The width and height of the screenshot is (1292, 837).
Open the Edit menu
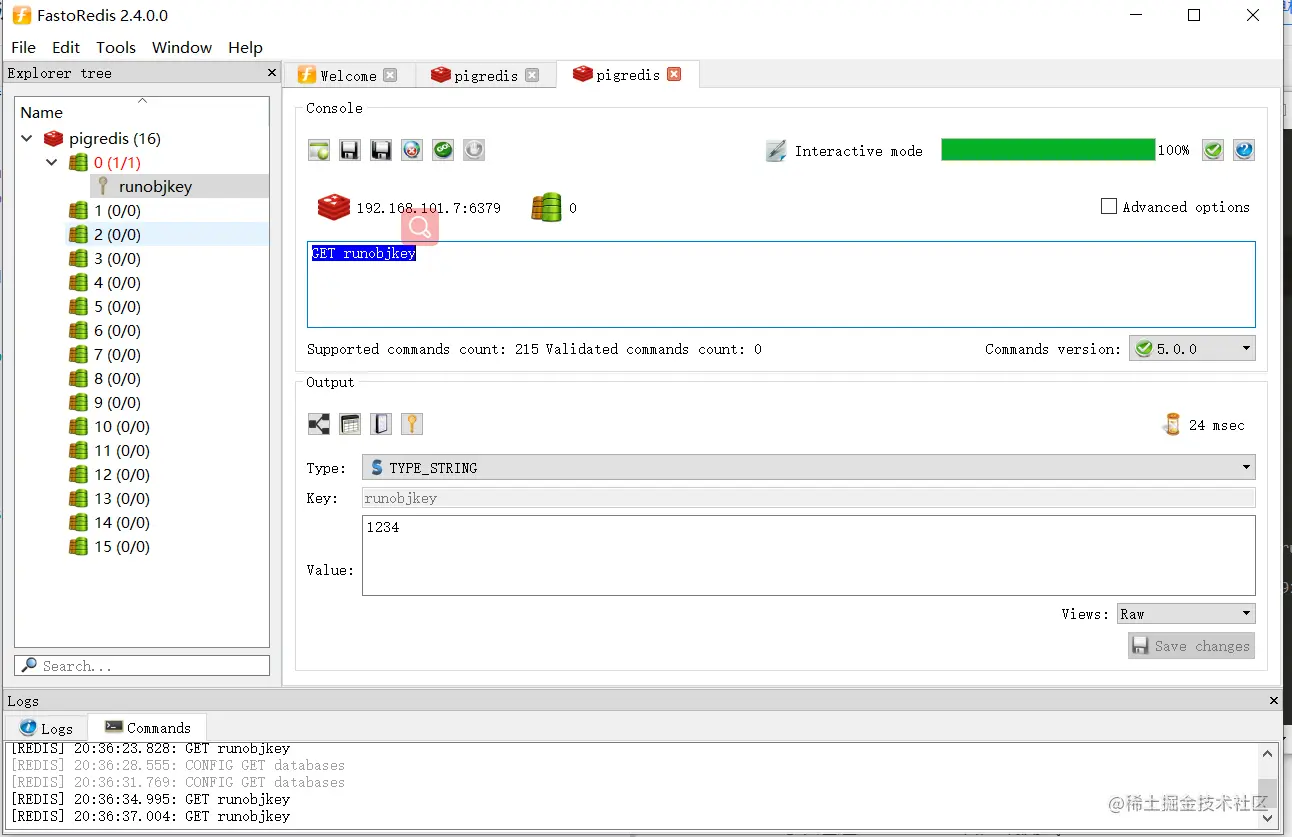coord(66,47)
